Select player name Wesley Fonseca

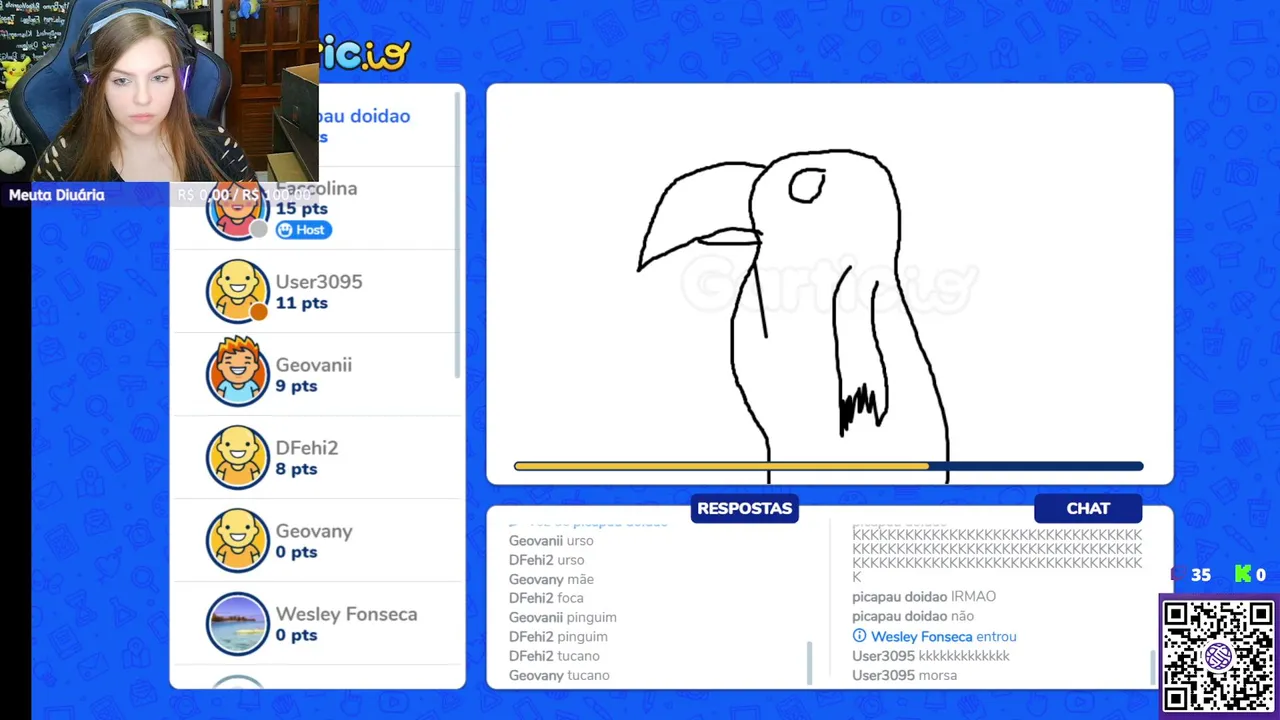pyautogui.click(x=346, y=614)
